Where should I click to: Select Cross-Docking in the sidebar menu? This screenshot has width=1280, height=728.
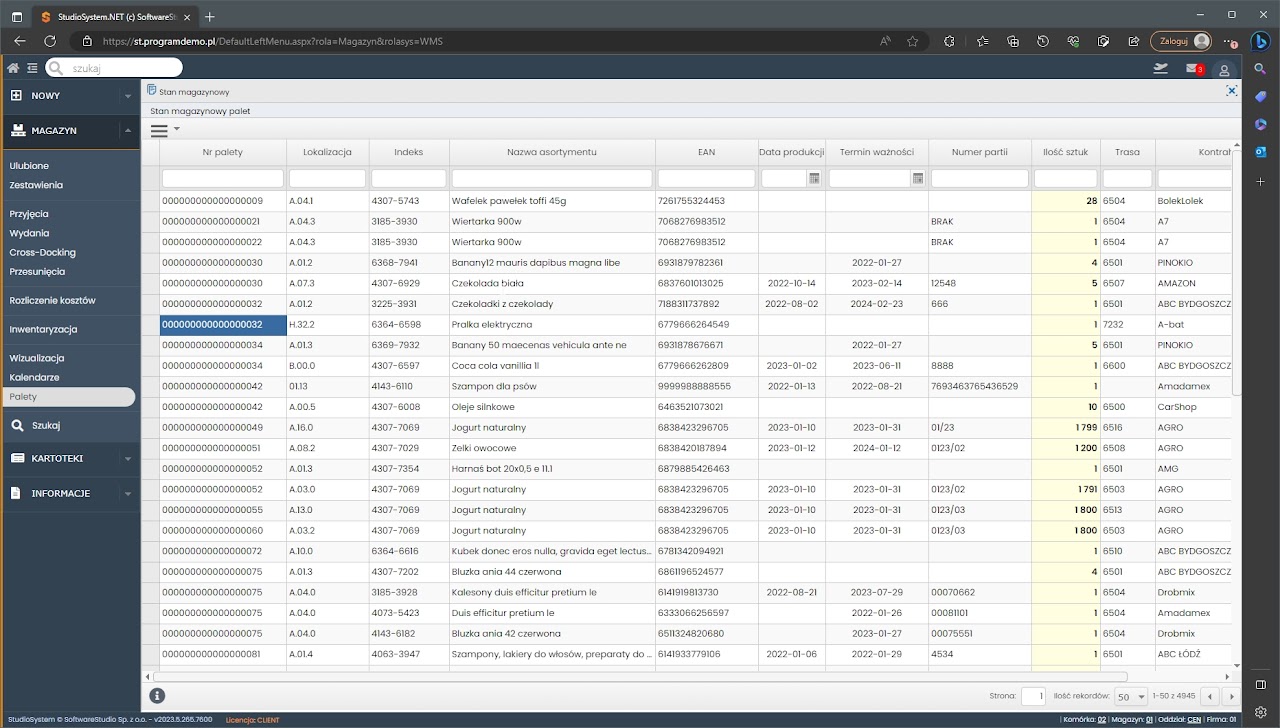tap(42, 252)
